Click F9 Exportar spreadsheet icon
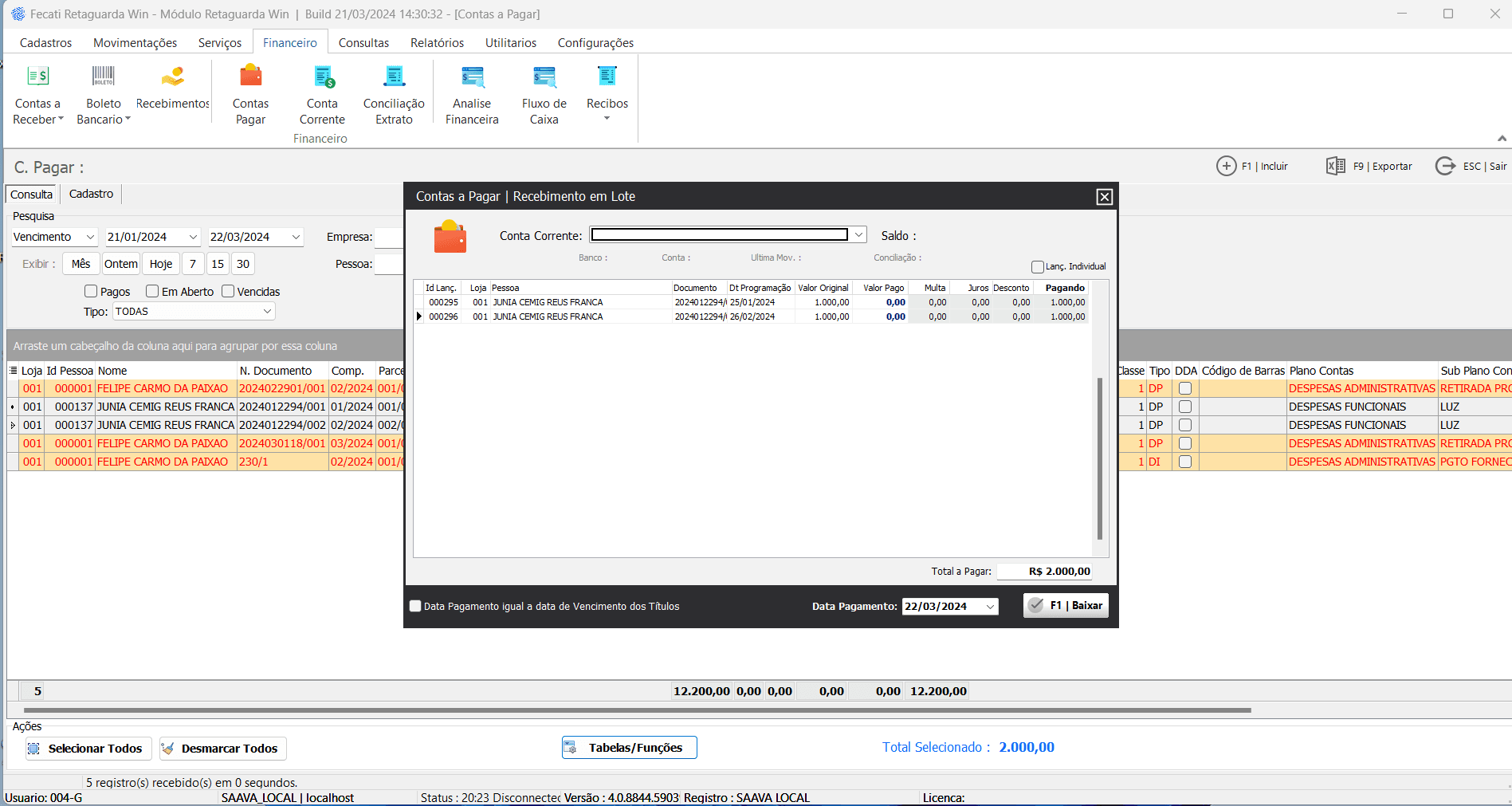The image size is (1512, 806). tap(1335, 166)
